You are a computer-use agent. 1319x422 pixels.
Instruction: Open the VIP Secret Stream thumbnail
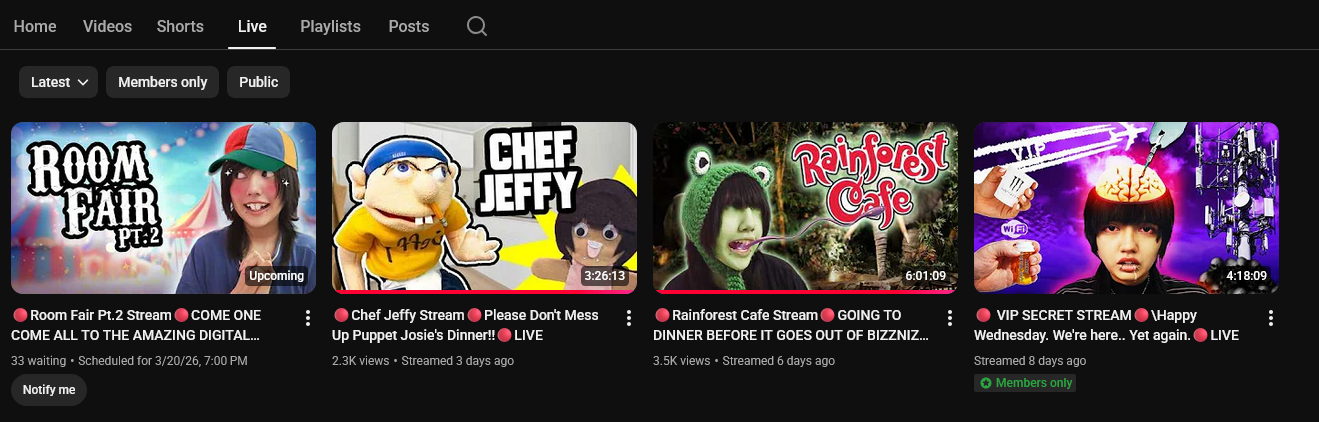(x=1126, y=208)
